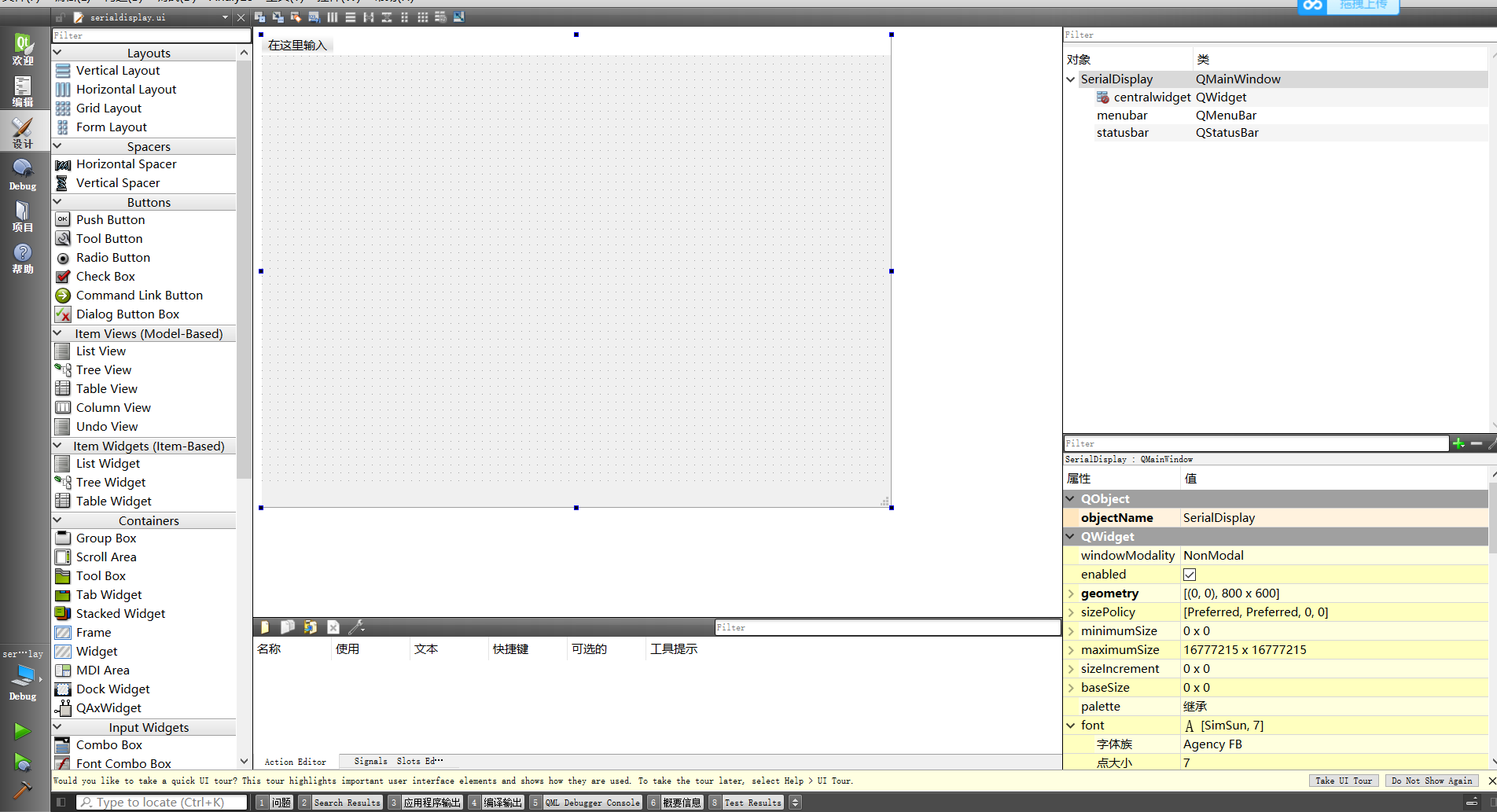Apply vertical splitter layout icon

coord(387,17)
